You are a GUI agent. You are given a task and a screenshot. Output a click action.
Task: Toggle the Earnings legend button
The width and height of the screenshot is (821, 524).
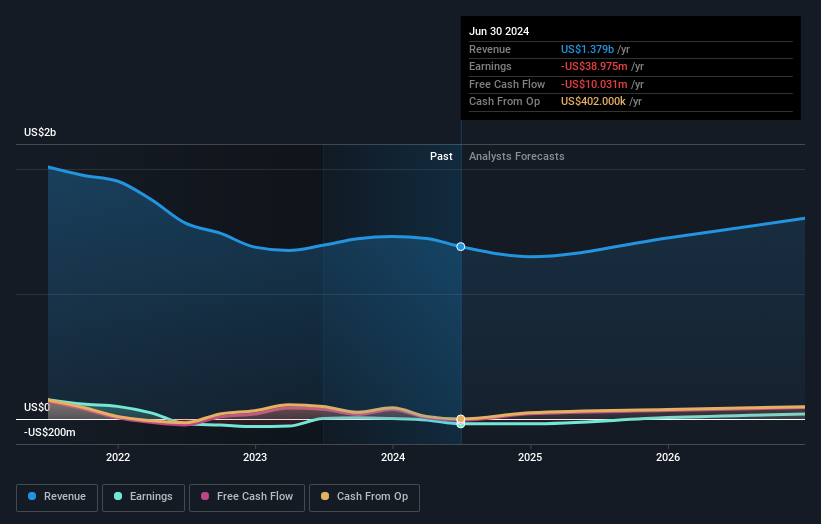pos(143,497)
